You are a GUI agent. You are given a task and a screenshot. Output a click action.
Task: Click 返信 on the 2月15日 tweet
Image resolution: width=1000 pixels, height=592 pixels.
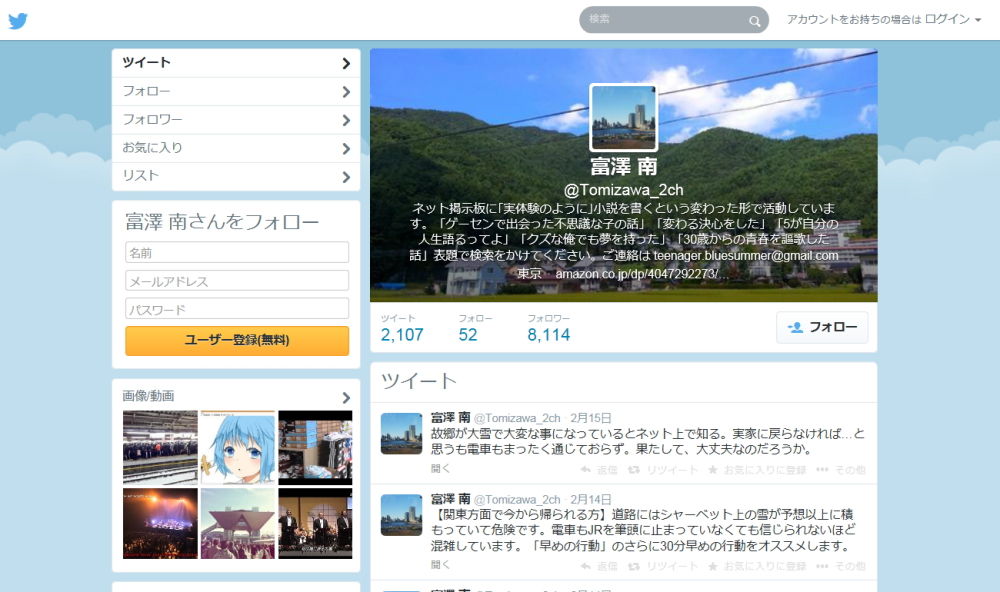[607, 470]
